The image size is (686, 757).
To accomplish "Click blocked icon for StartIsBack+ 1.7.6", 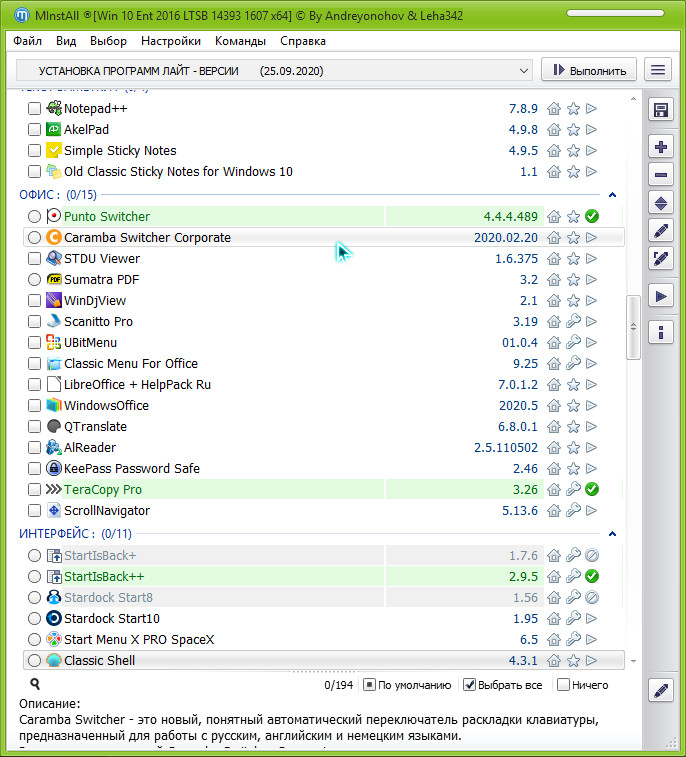I will click(591, 555).
